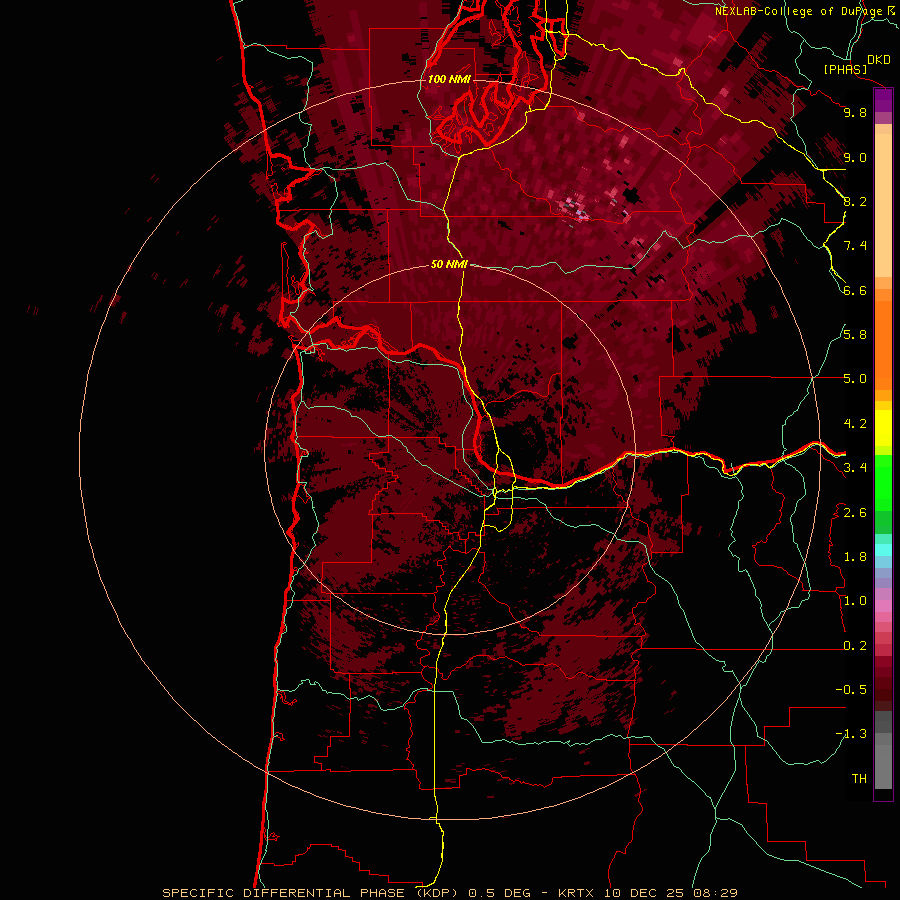Screen dimensions: 900x900
Task: Click the "SPECIFIC DIFFERENTIAL PHASE (KDP)" caption text
Action: [x=311, y=893]
